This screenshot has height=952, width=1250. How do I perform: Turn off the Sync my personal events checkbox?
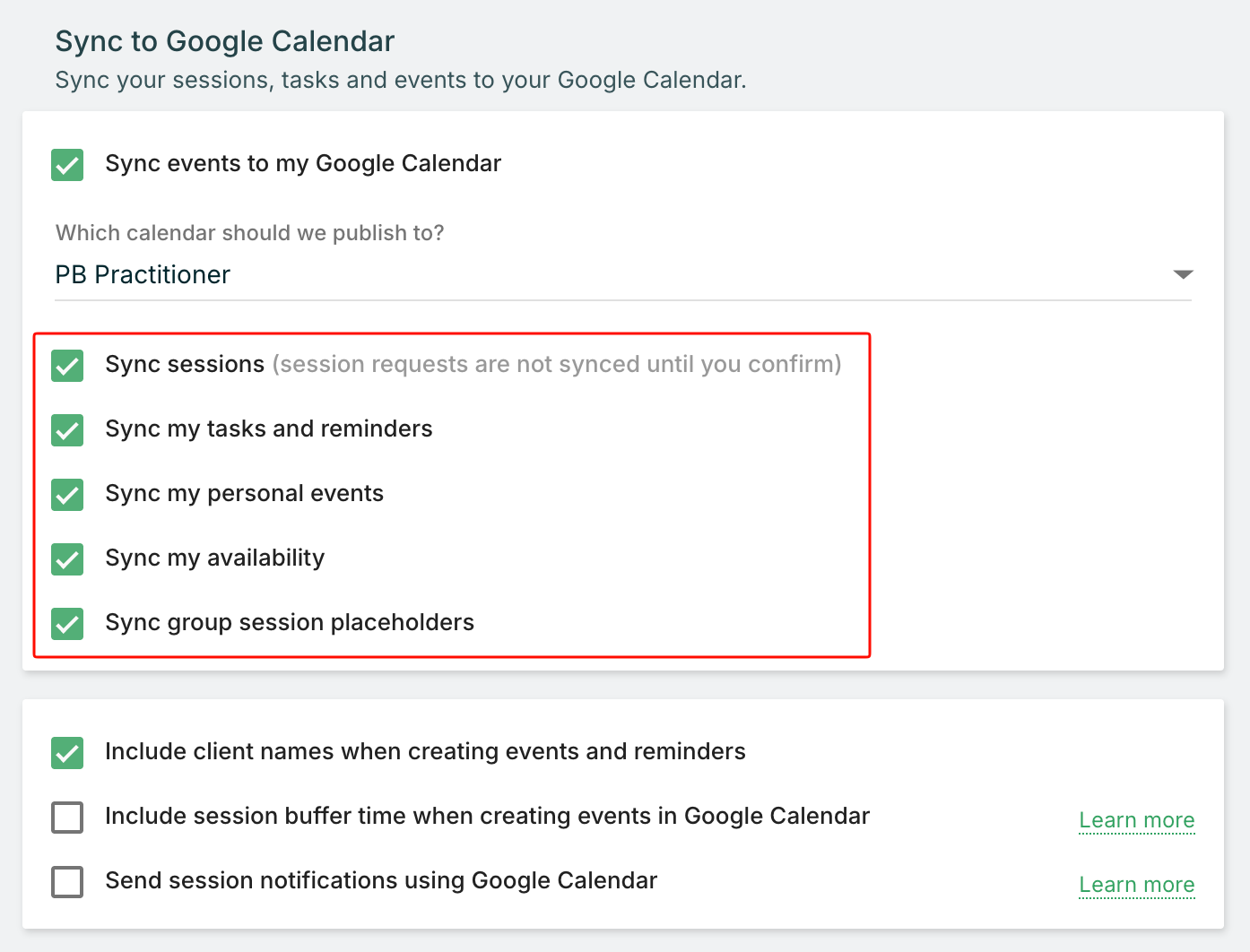67,495
